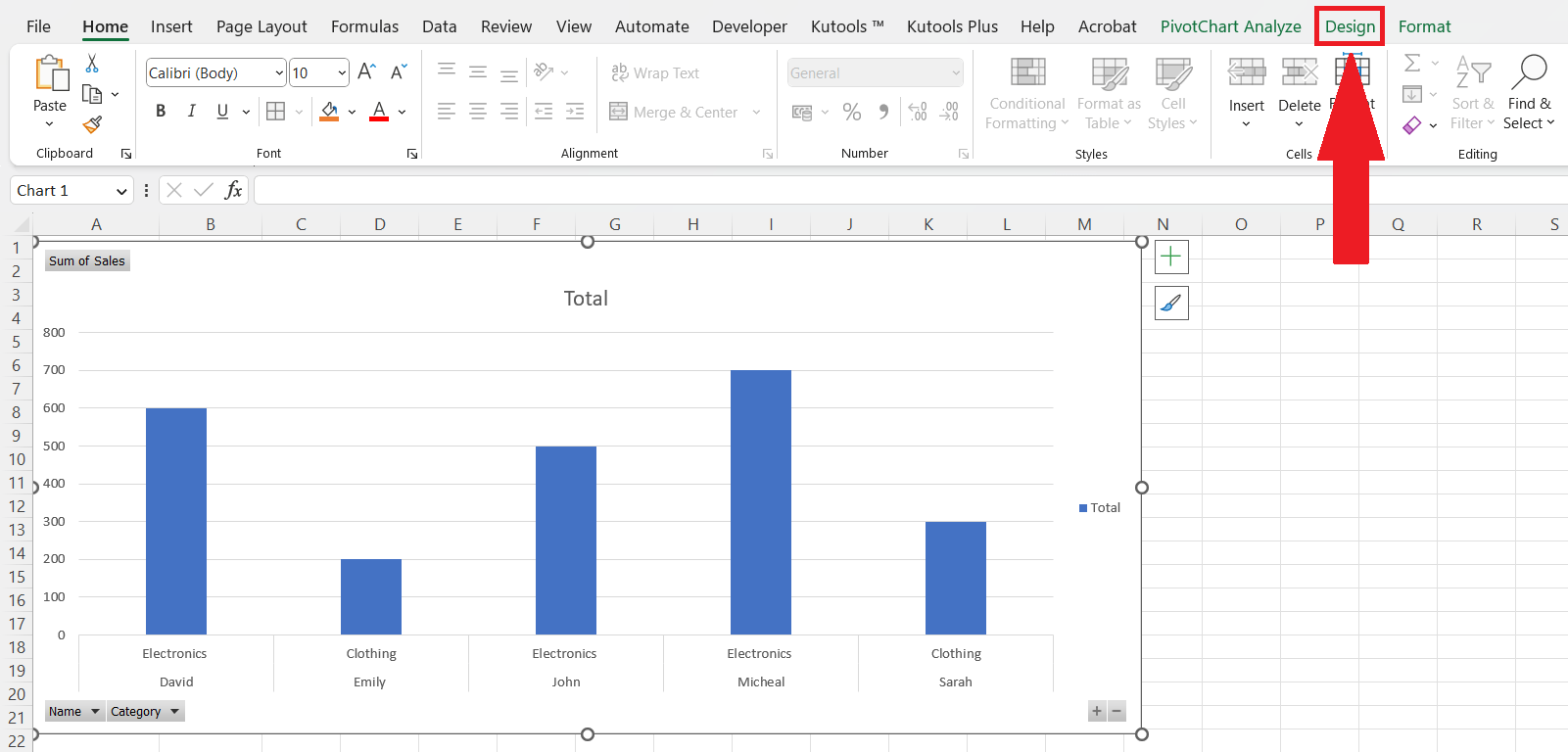
Task: Click the Center alignment icon
Action: 478,112
